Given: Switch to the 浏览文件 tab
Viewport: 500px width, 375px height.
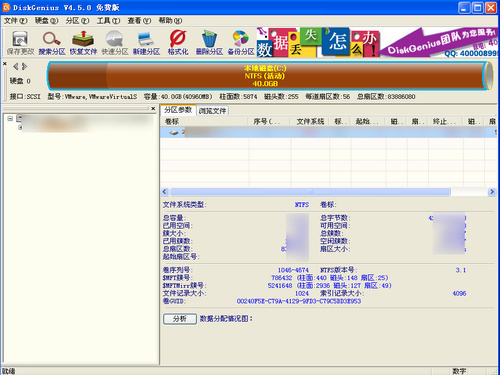Looking at the screenshot, I should (x=212, y=111).
